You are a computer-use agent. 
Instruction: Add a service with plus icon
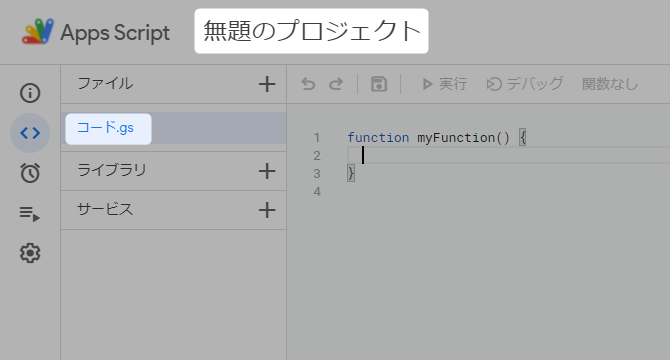coord(267,210)
